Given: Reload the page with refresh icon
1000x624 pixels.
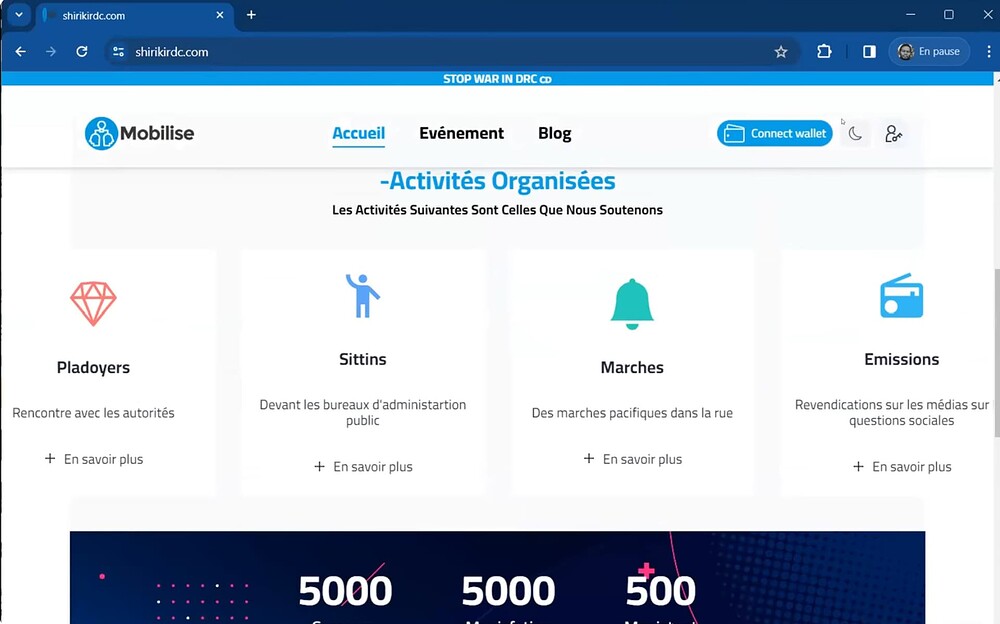Looking at the screenshot, I should click(x=82, y=52).
